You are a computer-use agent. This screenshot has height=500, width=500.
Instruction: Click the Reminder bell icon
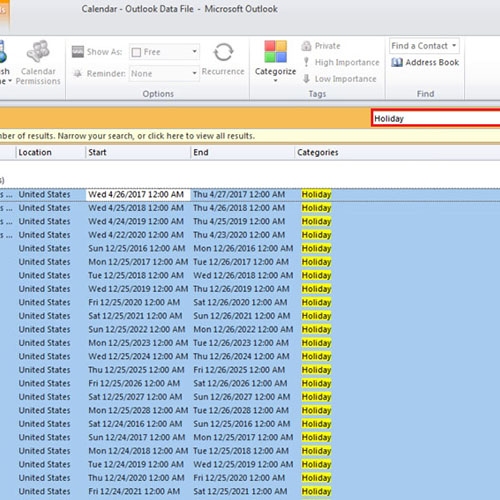point(78,73)
